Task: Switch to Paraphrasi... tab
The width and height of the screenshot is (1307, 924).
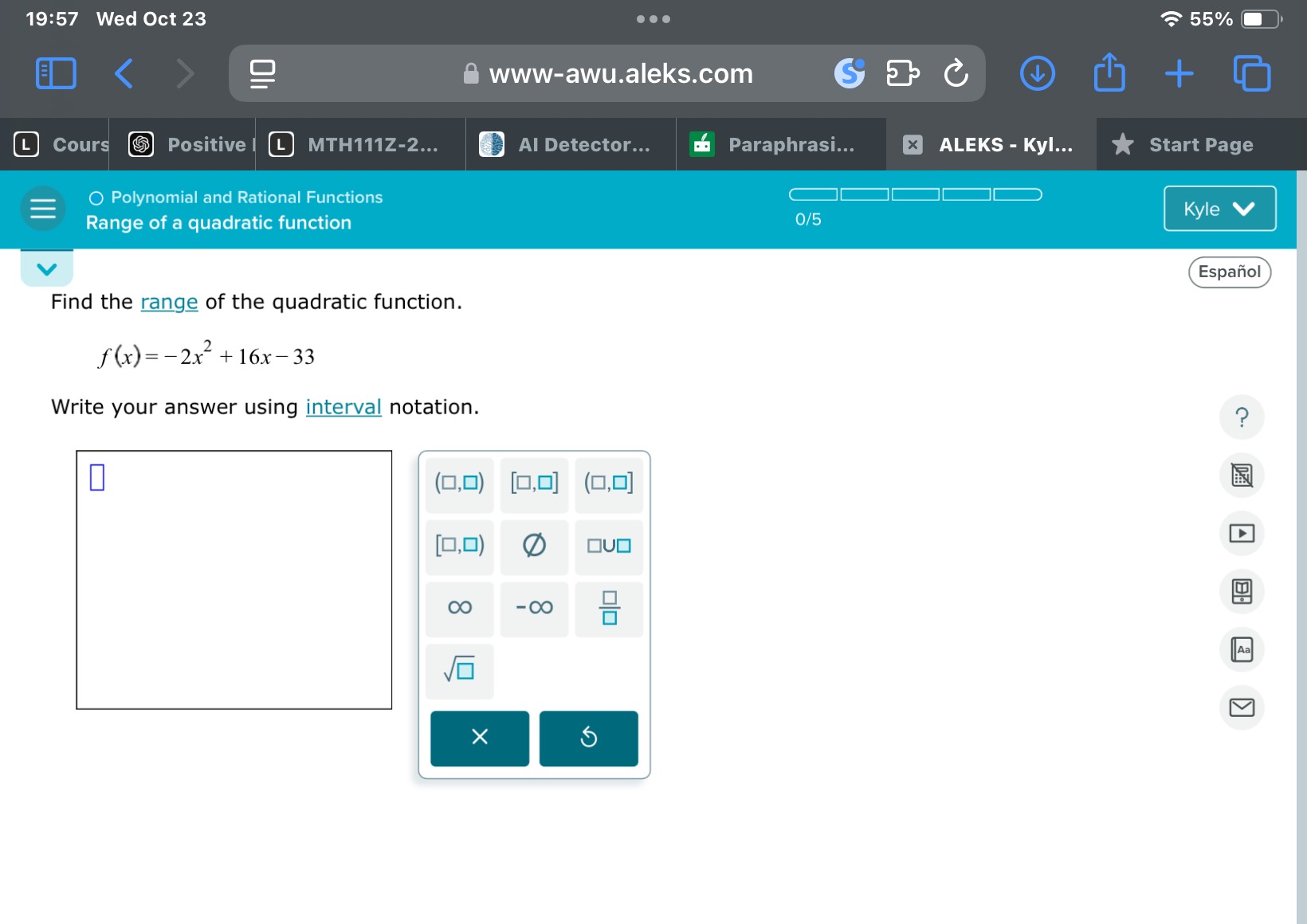Action: (x=781, y=144)
